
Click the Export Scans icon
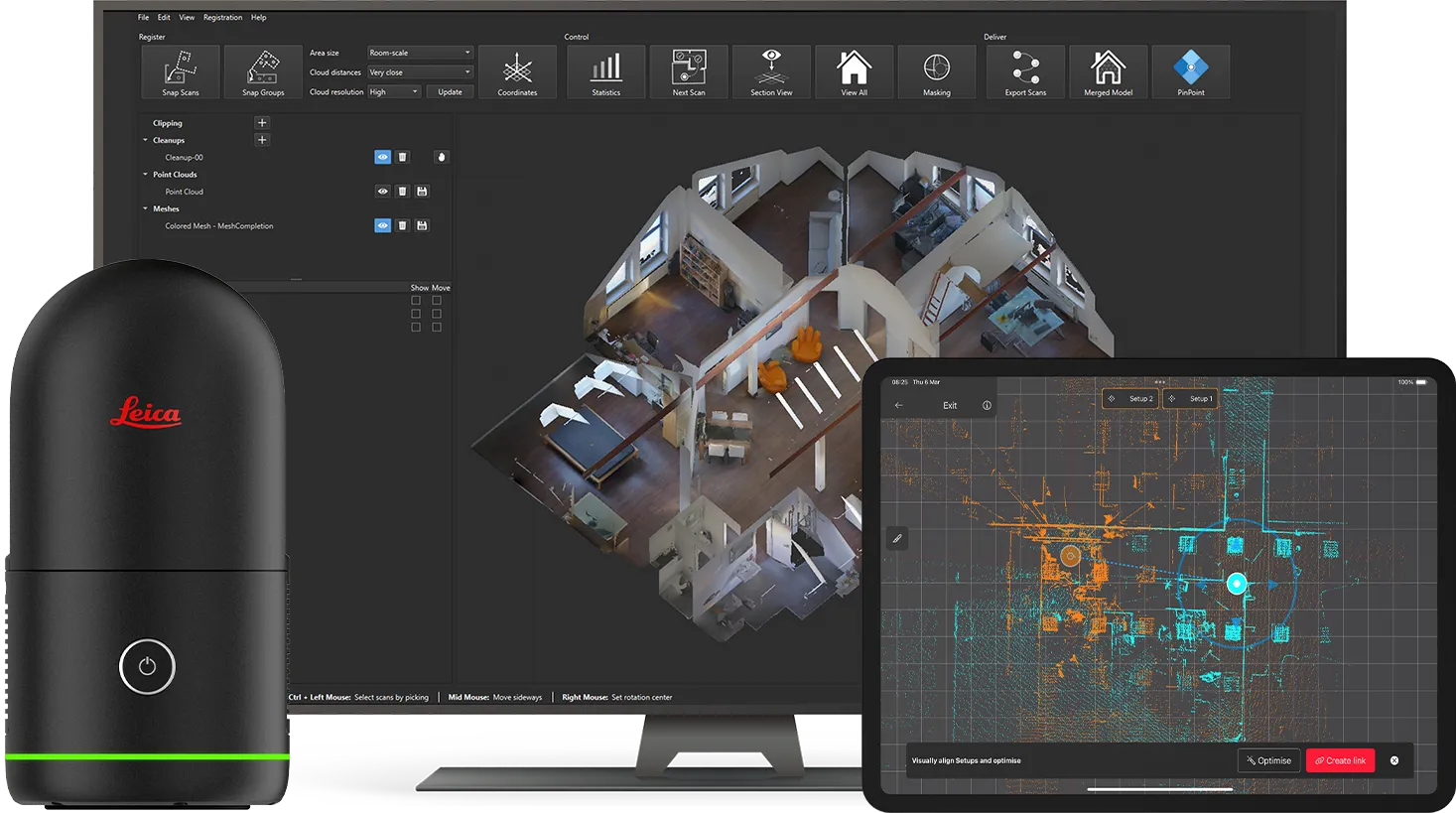[1025, 71]
